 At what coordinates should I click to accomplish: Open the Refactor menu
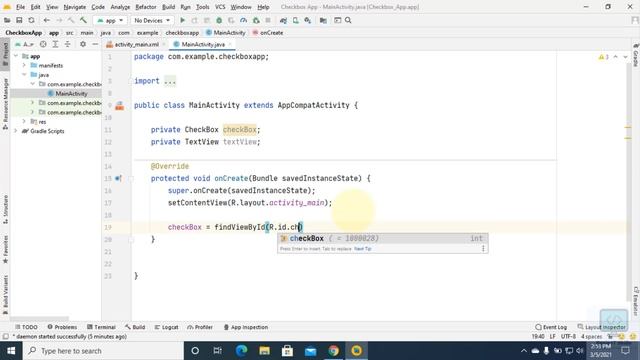coord(146,7)
